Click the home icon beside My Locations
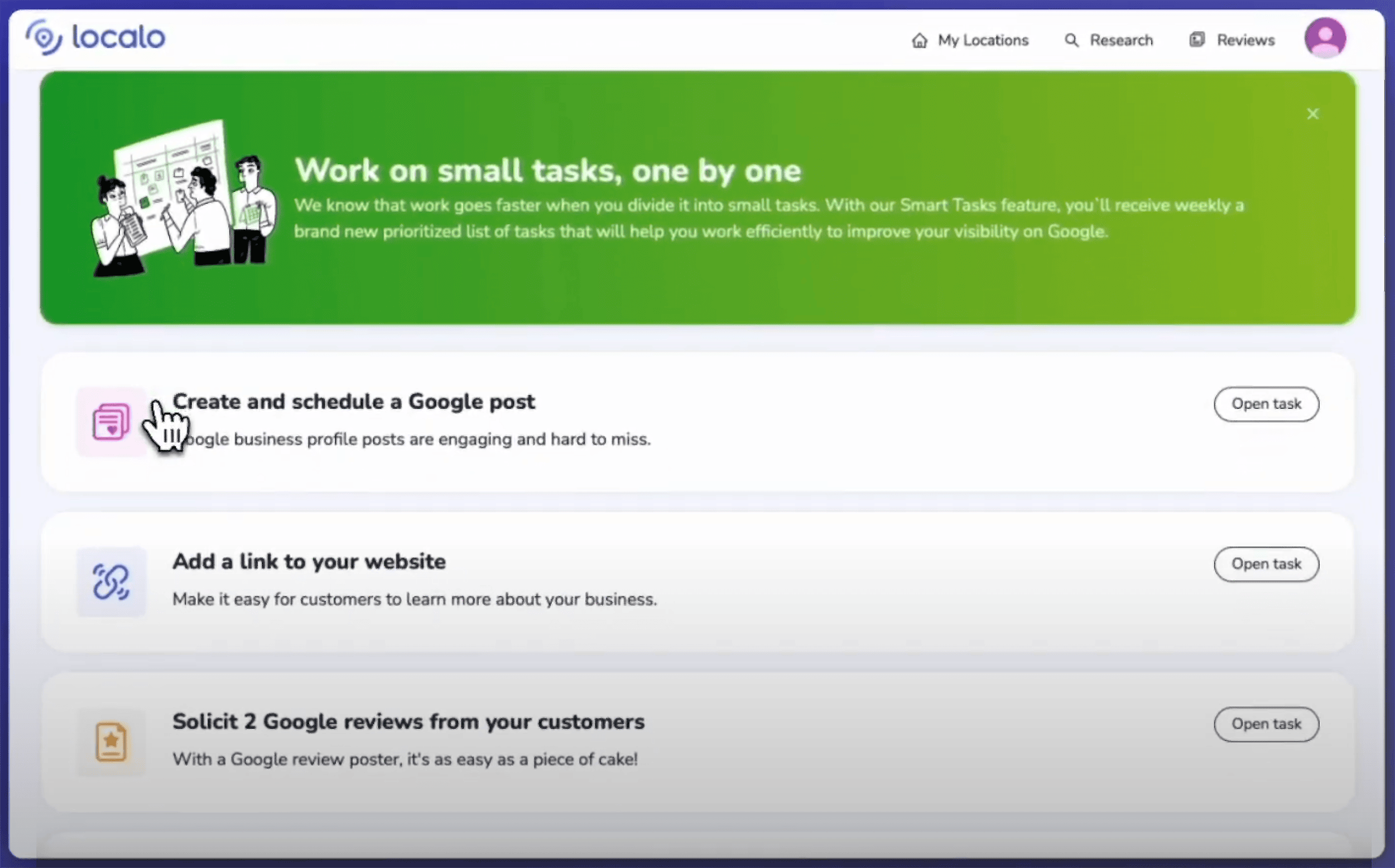Image resolution: width=1395 pixels, height=868 pixels. [x=919, y=41]
